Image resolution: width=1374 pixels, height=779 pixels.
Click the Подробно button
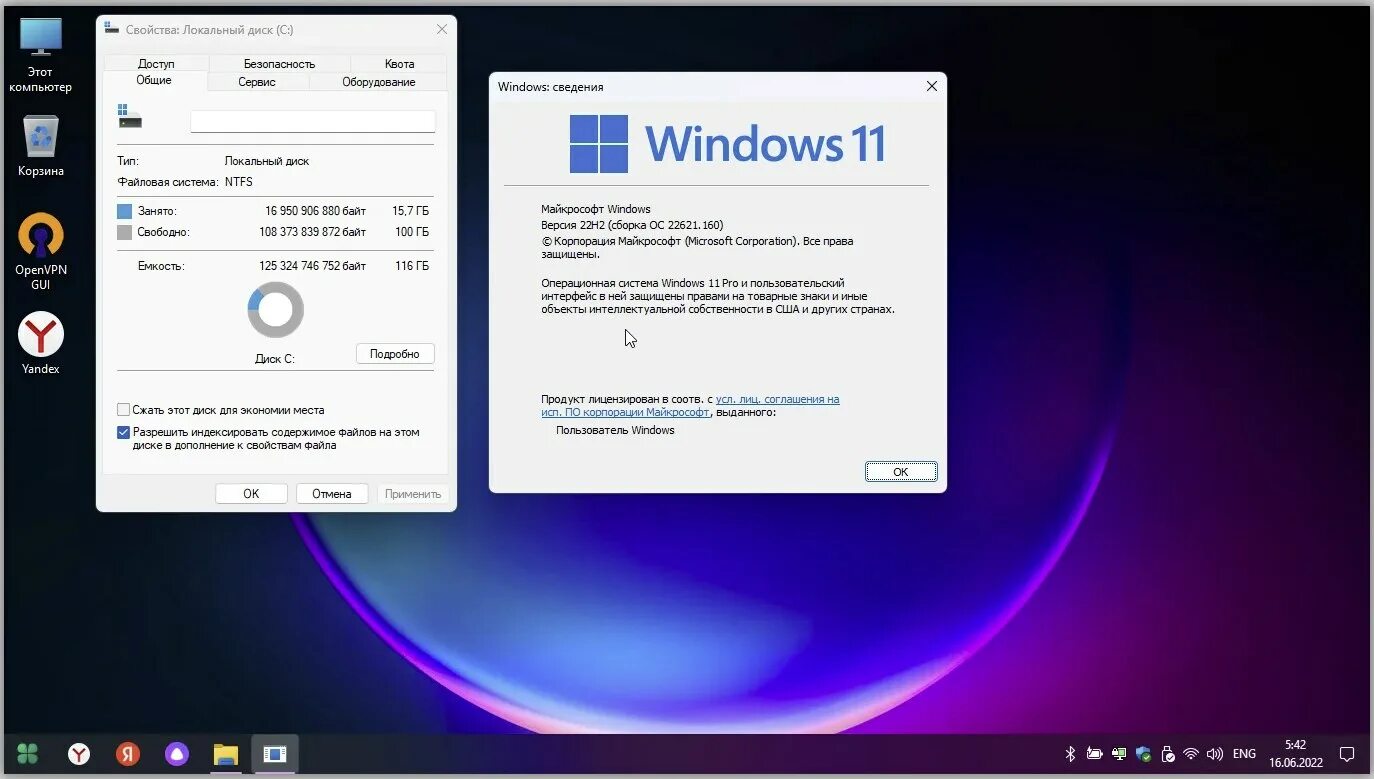click(395, 354)
